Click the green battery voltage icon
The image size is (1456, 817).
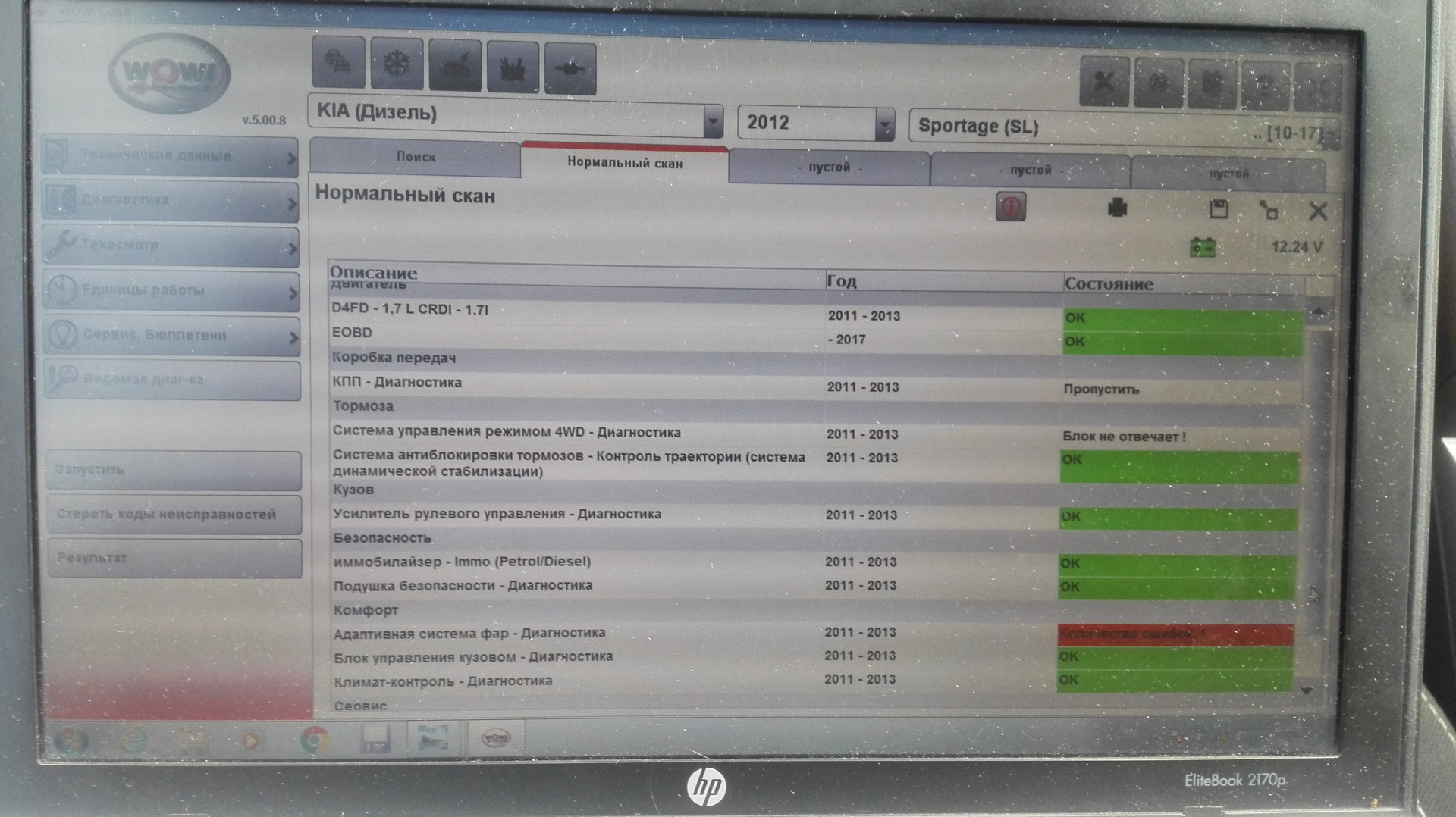pos(1202,247)
